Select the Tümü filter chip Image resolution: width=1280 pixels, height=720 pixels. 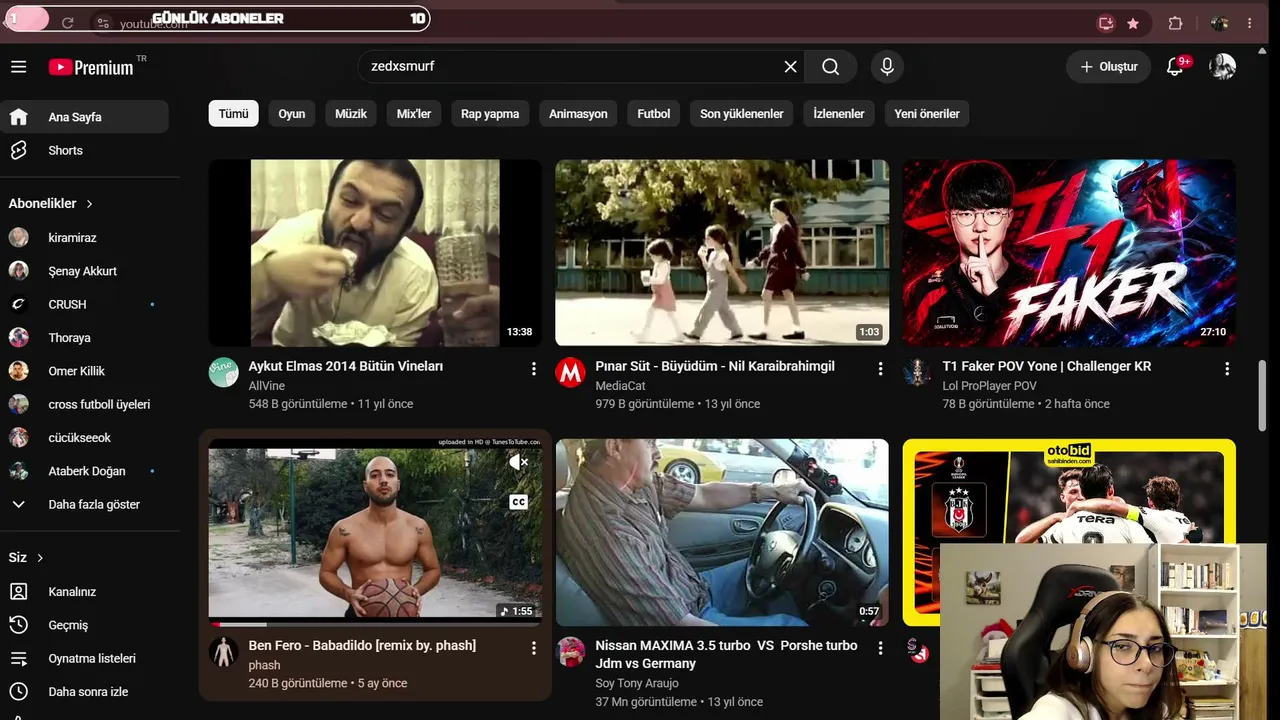coord(234,114)
